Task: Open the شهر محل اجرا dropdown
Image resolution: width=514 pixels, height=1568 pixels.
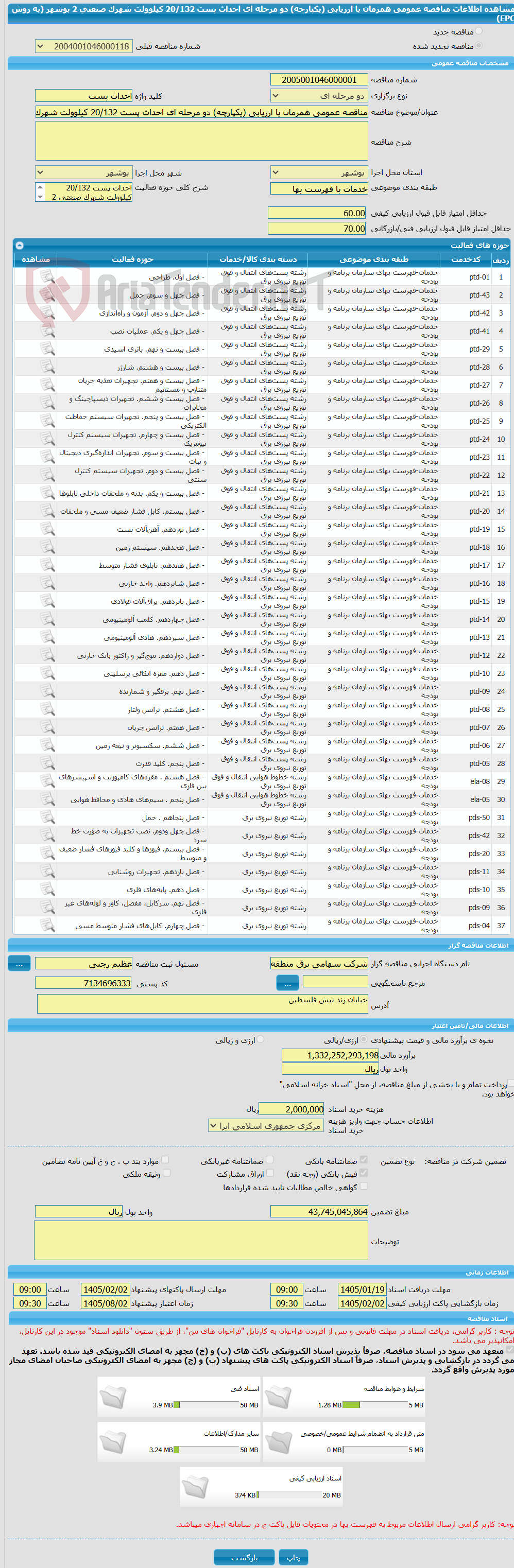Action: pos(83,172)
